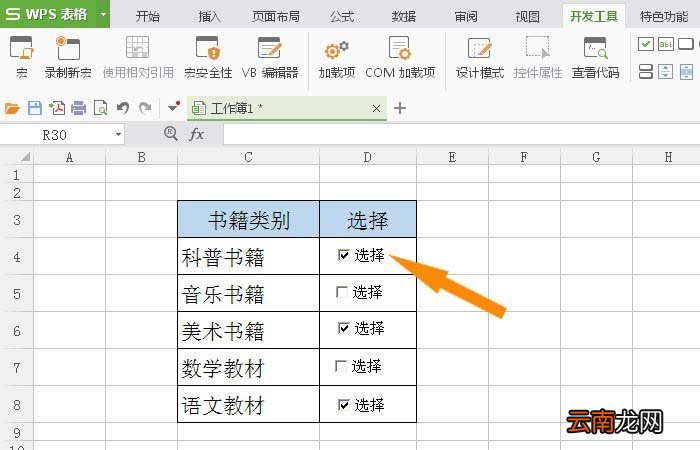This screenshot has width=700, height=450.
Task: Open file using folder icon
Action: [x=12, y=108]
